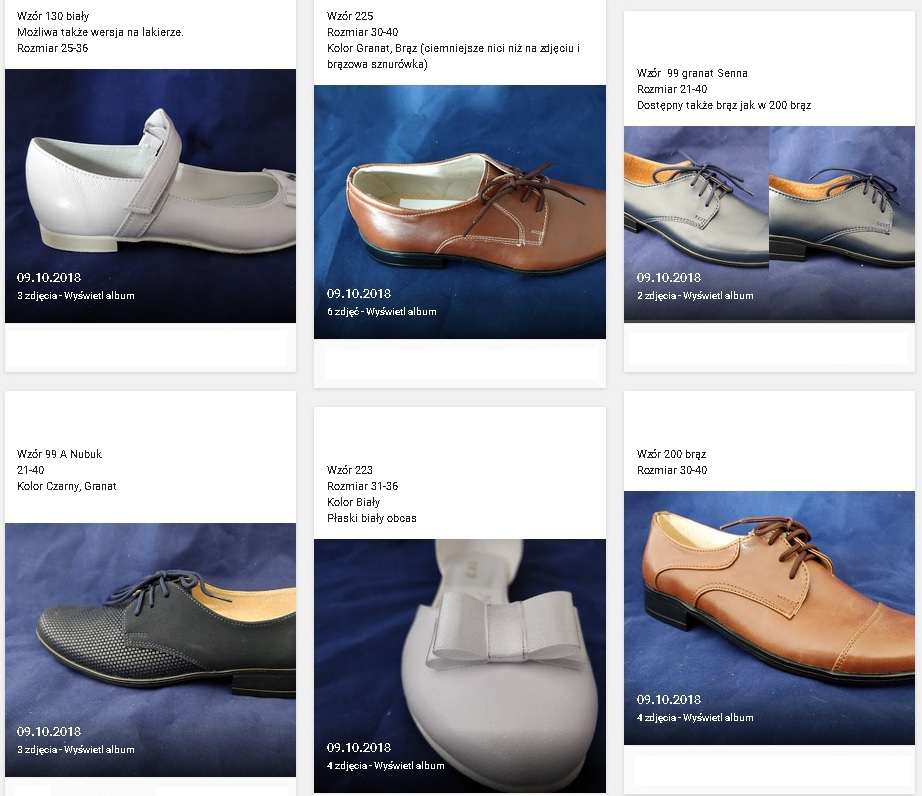Image resolution: width=922 pixels, height=796 pixels.
Task: Open the Wzór 225 brown shoe photo
Action: 460,212
